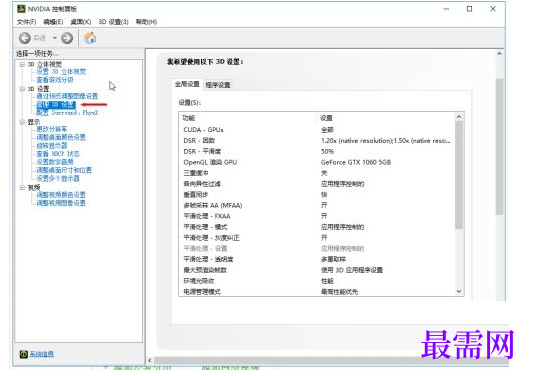Image resolution: width=533 pixels, height=376 pixels.
Task: Click main panel vertical scroll-up arrow
Action: [x=499, y=54]
